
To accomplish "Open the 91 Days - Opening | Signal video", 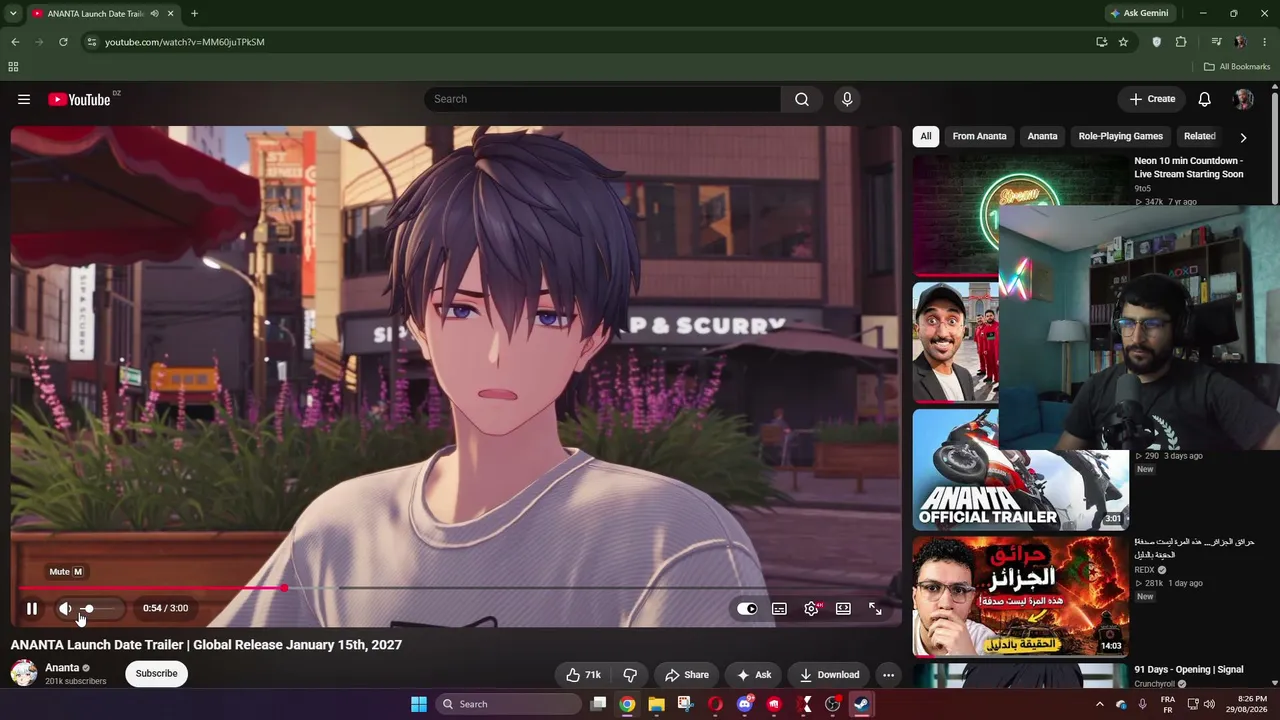I will point(1189,670).
